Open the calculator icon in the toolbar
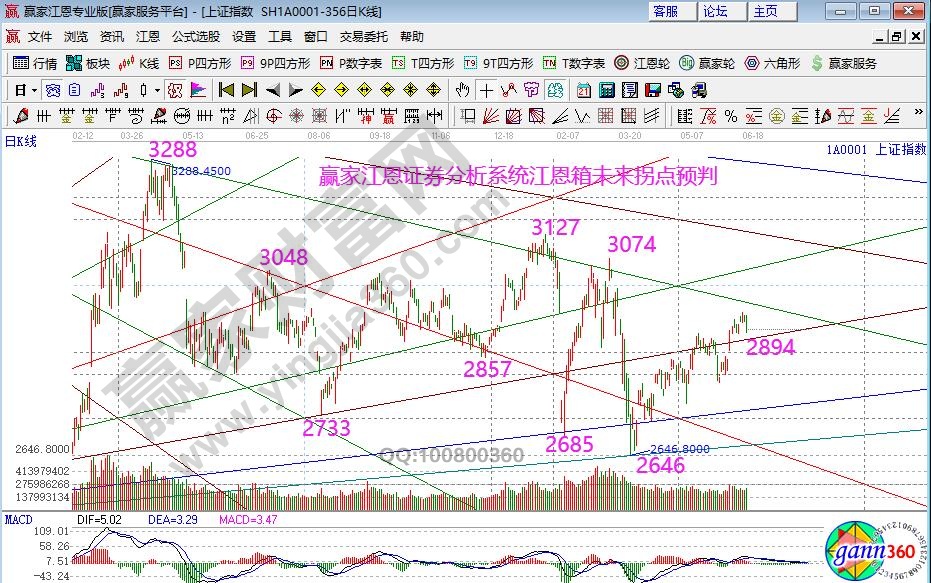The height and width of the screenshot is (583, 931). pos(606,89)
